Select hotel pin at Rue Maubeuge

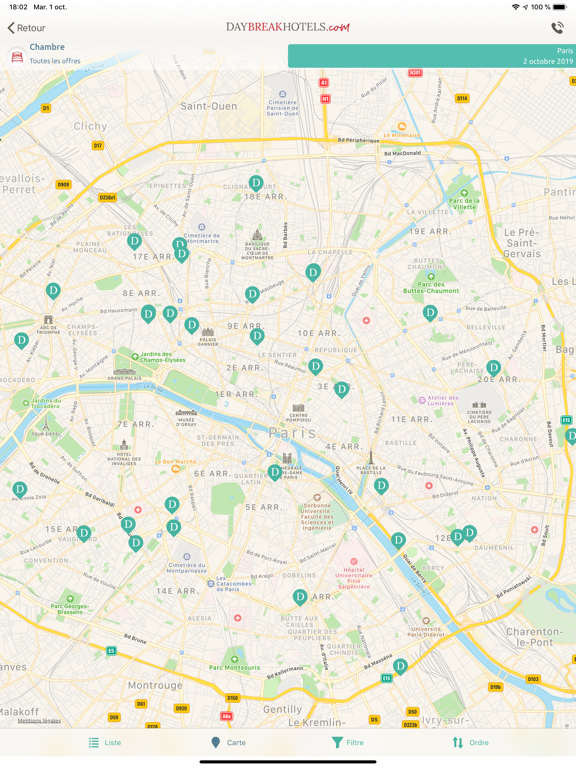tap(252, 295)
